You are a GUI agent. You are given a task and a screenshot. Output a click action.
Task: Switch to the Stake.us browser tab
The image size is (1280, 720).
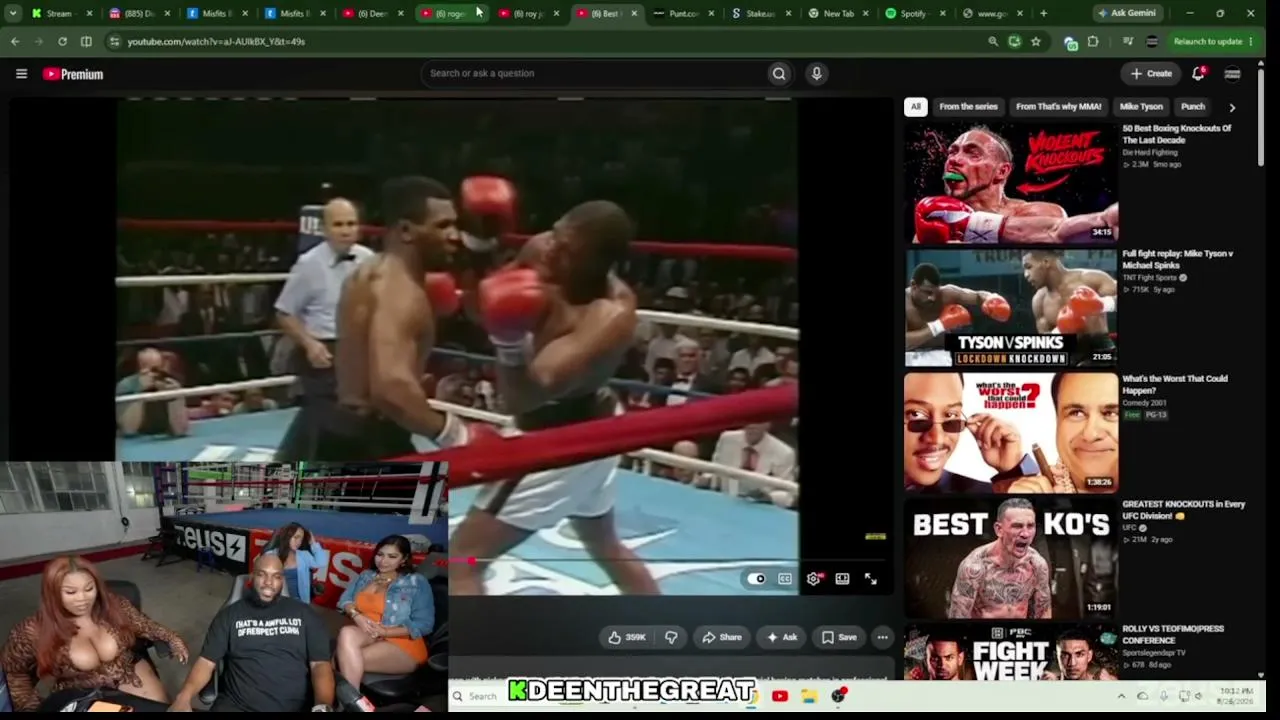coord(760,13)
